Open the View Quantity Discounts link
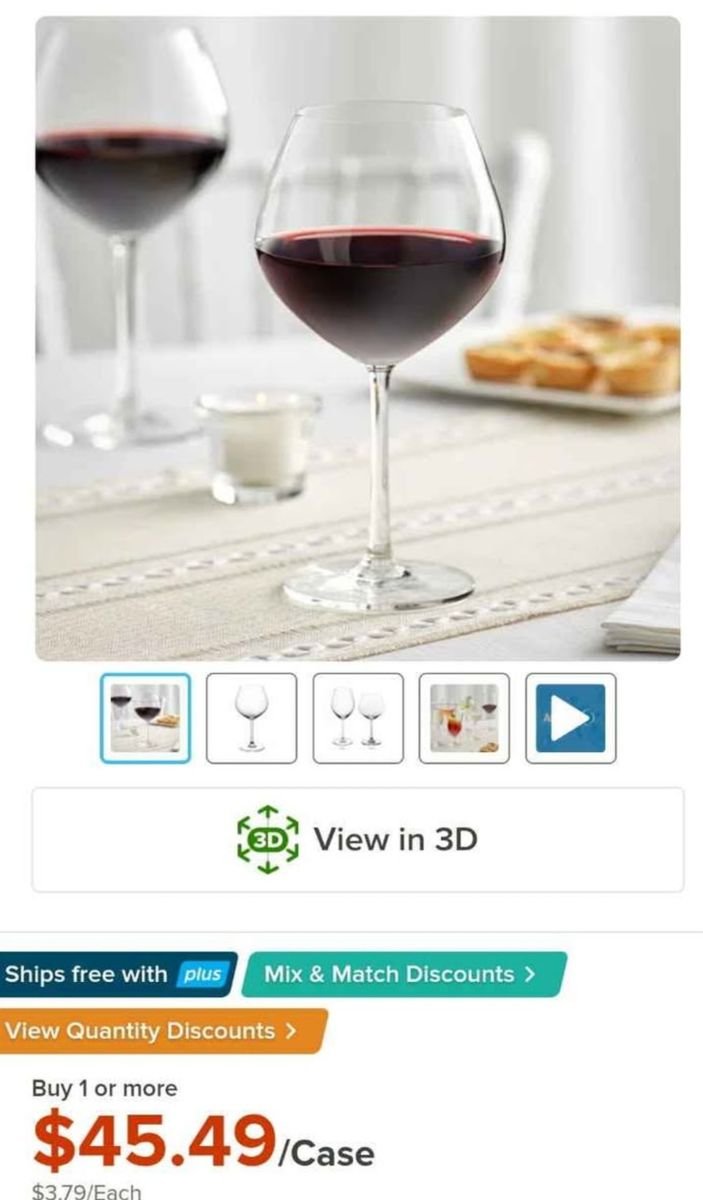Image resolution: width=703 pixels, height=1200 pixels. point(160,1031)
